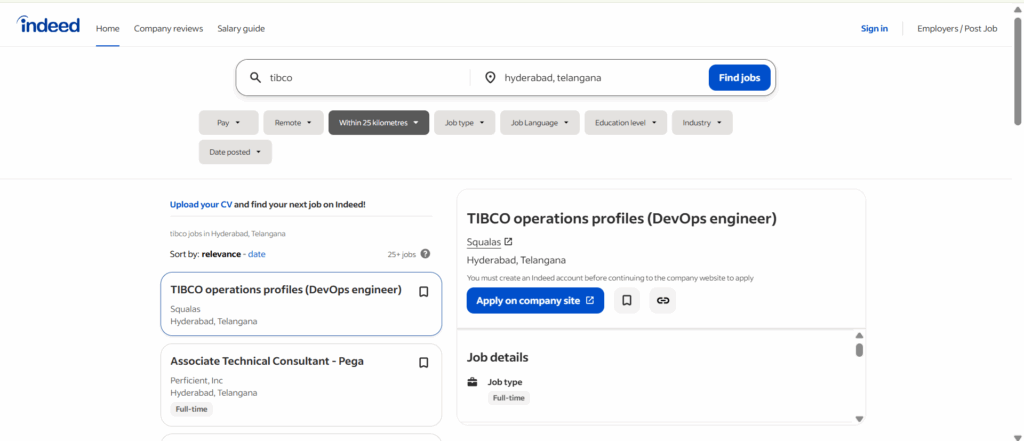Click Full-time tag under Job details
This screenshot has width=1024, height=441.
[x=509, y=398]
